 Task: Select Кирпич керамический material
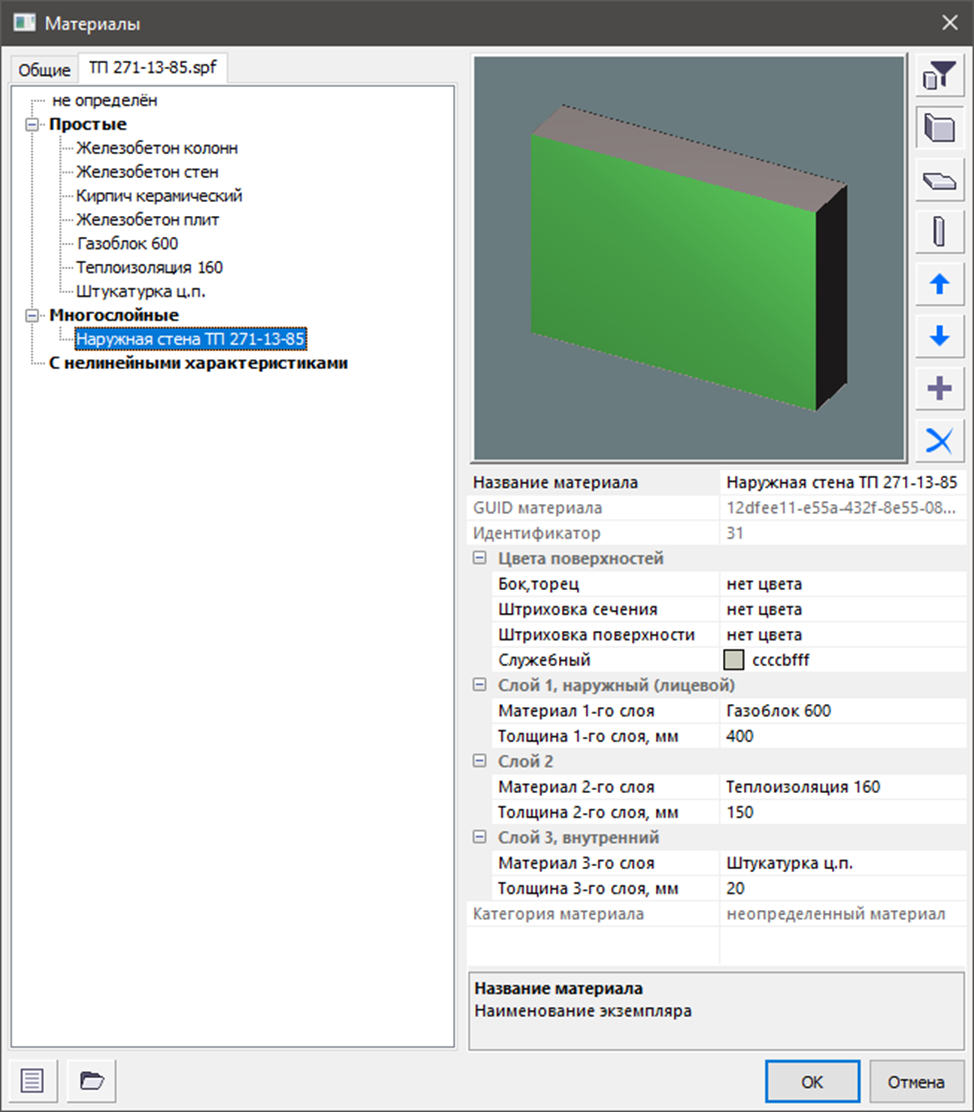coord(159,196)
